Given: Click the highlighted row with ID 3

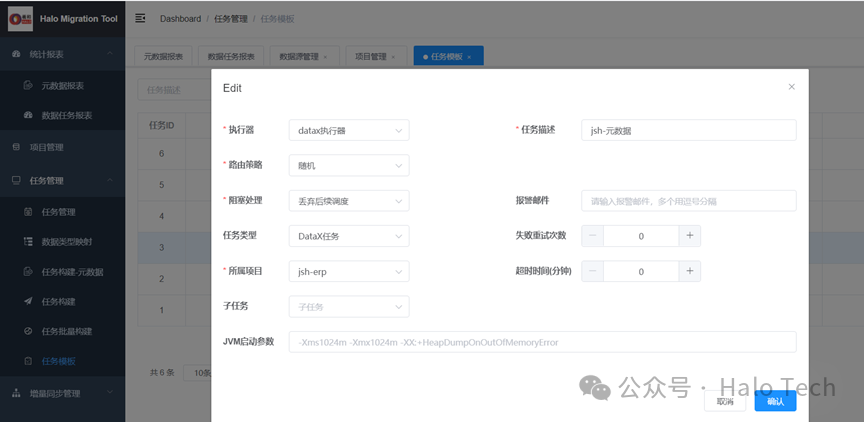Looking at the screenshot, I should coord(161,247).
